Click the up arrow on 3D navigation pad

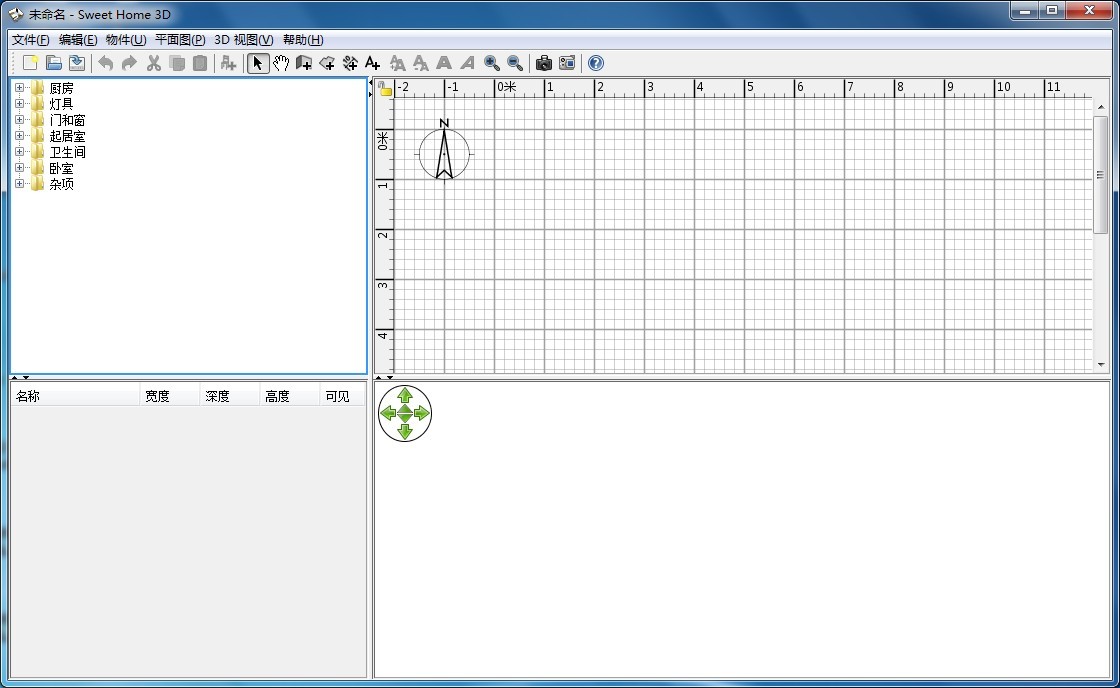(x=405, y=396)
